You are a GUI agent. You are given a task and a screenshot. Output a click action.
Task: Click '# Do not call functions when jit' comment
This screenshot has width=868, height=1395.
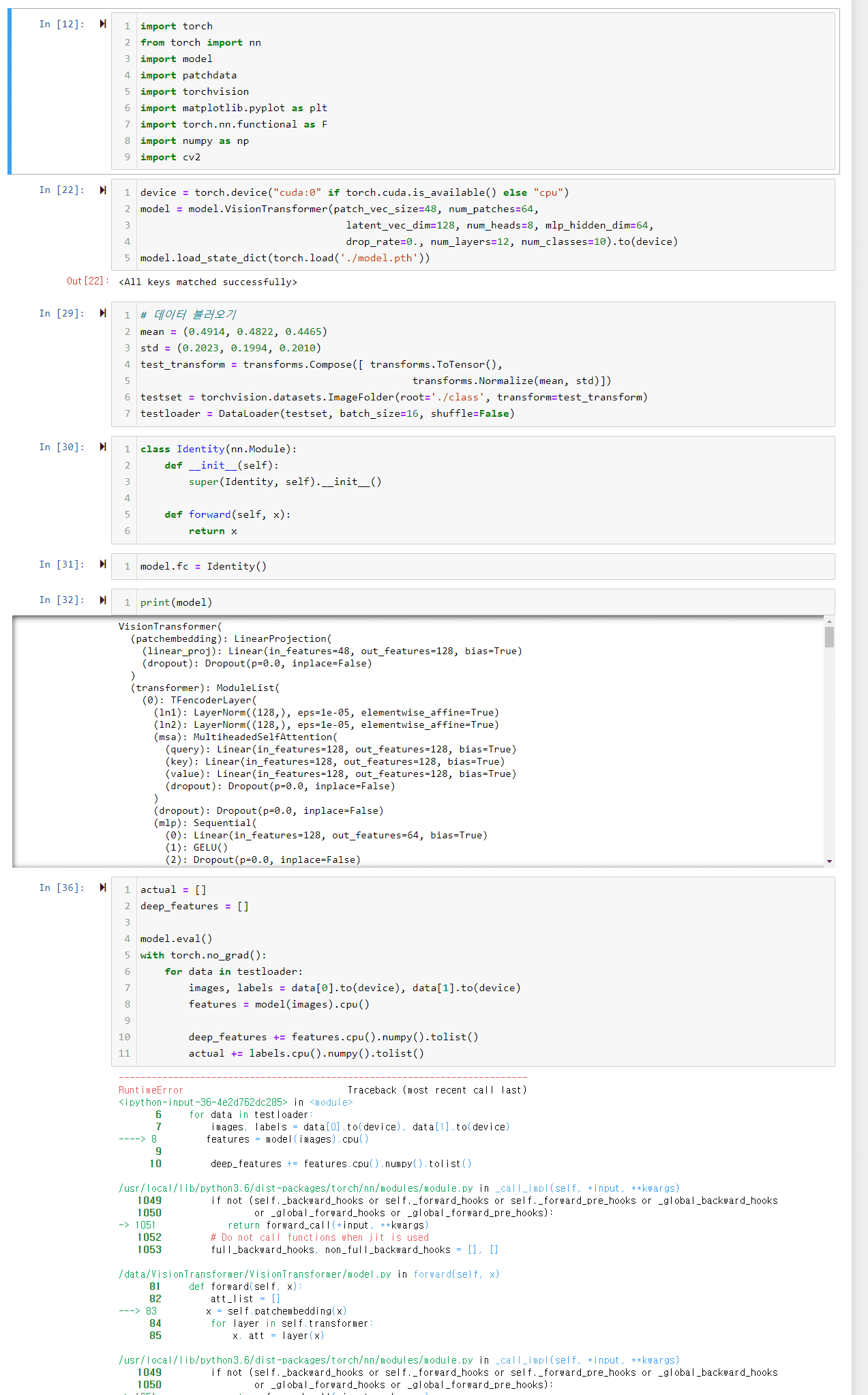tap(320, 1237)
